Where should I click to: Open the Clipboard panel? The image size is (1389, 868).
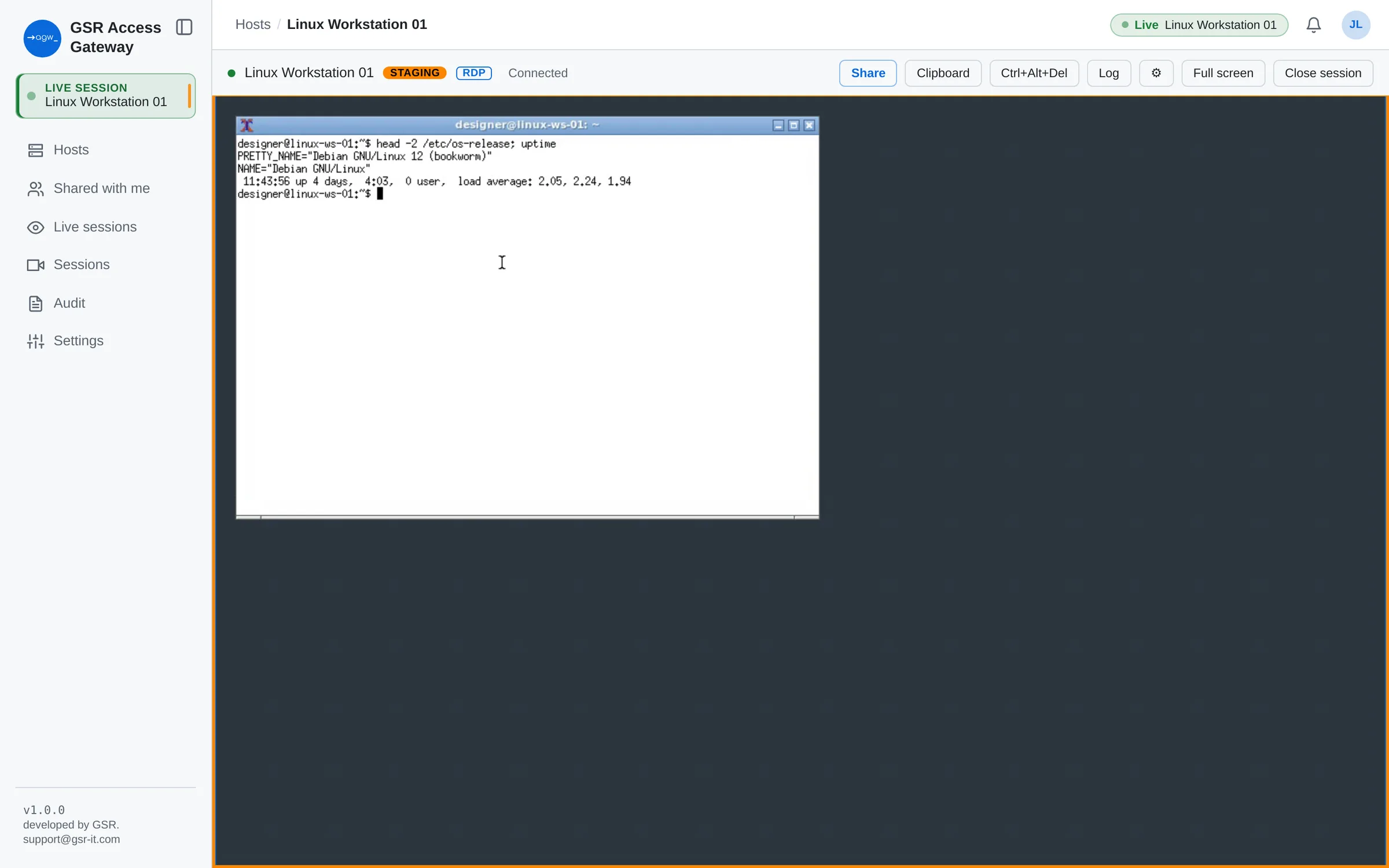943,73
